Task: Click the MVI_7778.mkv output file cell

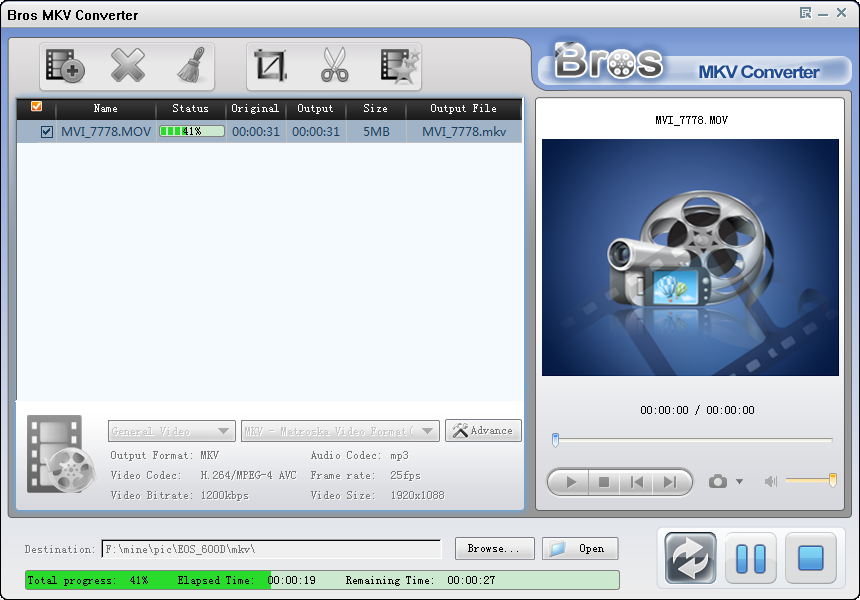Action: pyautogui.click(x=464, y=132)
